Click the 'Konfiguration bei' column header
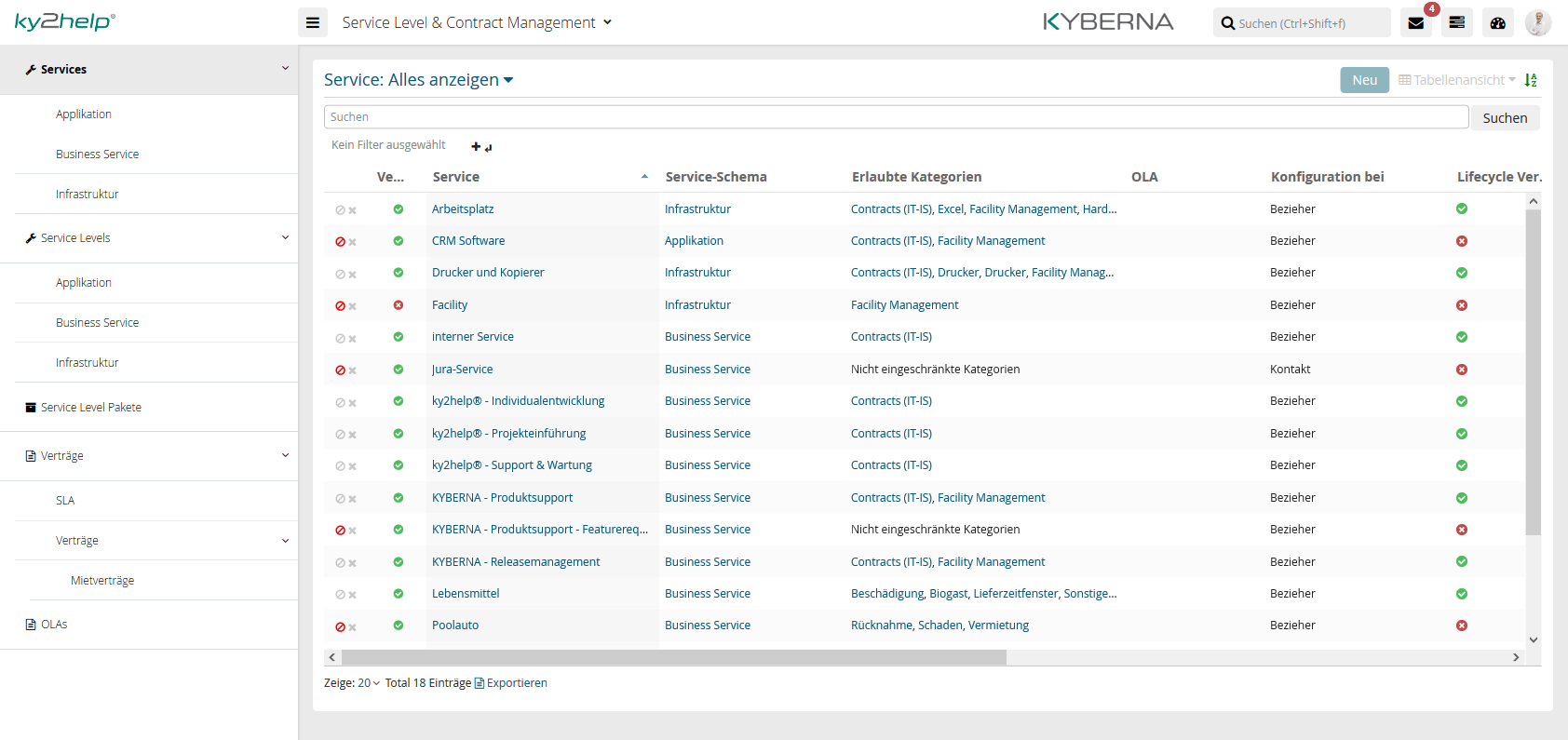 pyautogui.click(x=1327, y=177)
